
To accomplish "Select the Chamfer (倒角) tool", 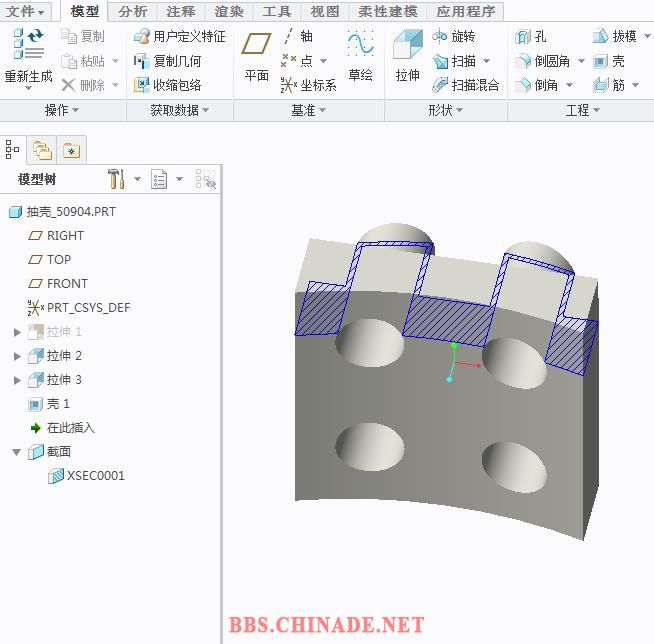I will [x=537, y=85].
